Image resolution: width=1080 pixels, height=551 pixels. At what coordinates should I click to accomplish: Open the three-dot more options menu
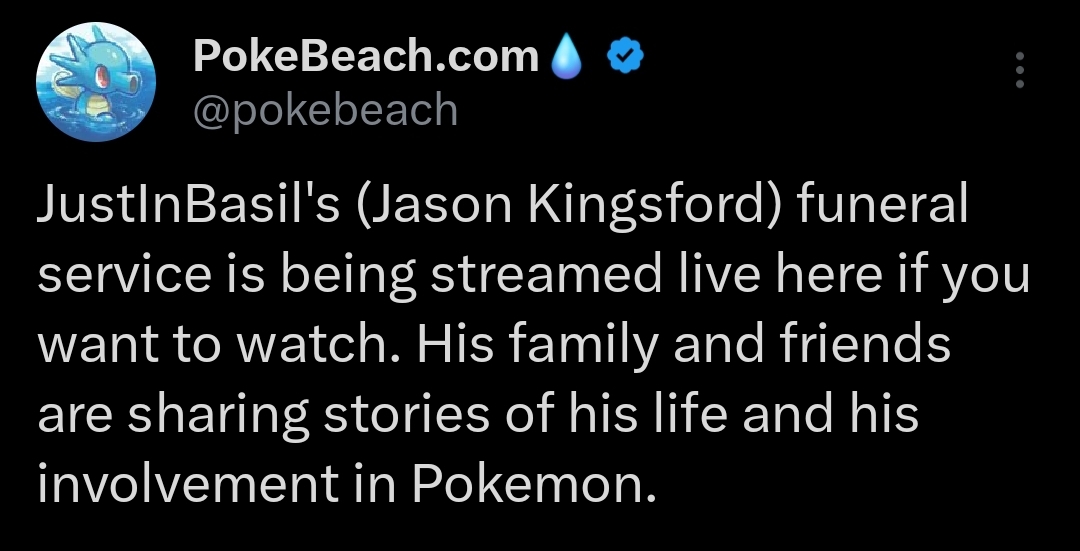coord(1019,70)
